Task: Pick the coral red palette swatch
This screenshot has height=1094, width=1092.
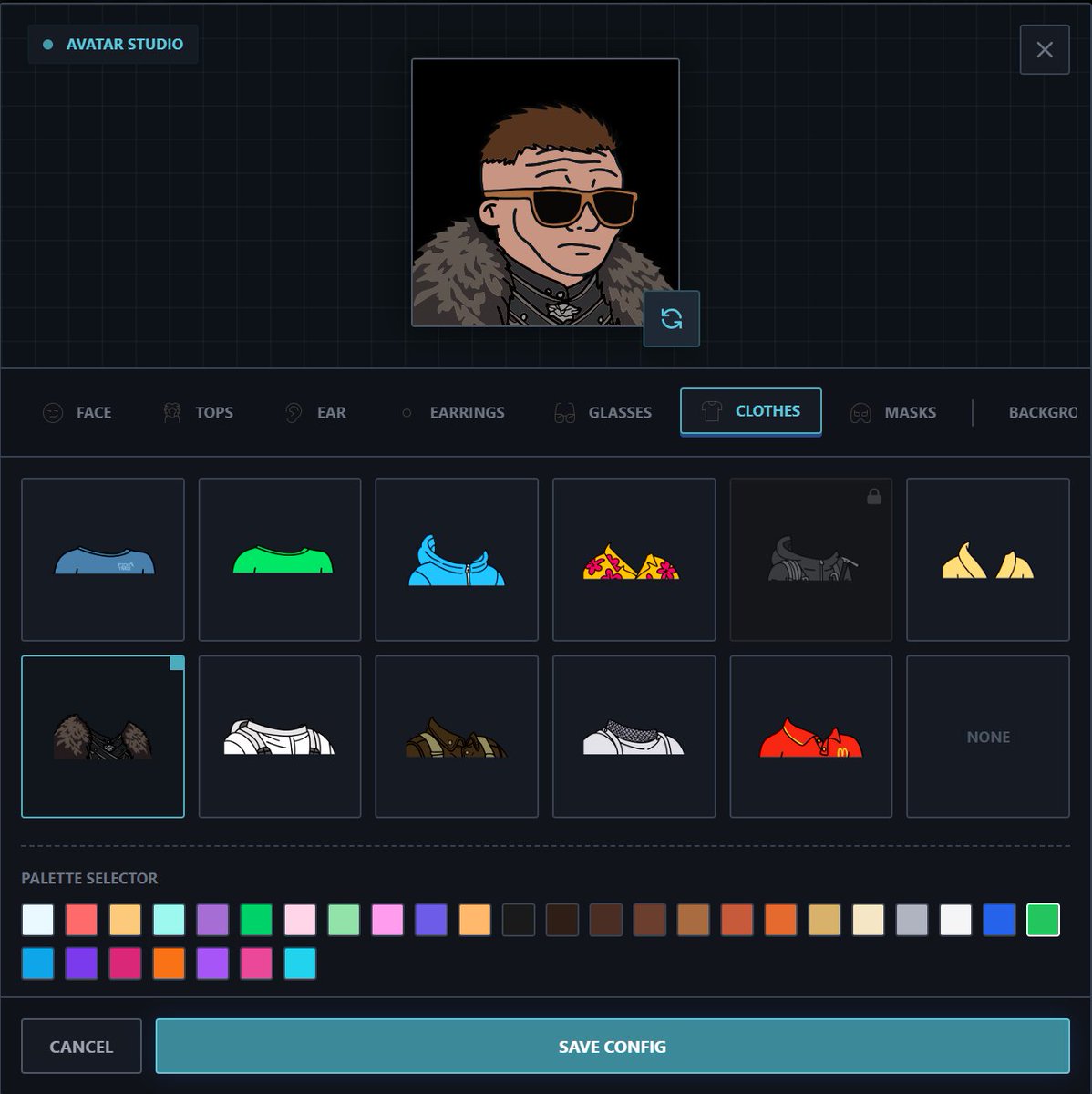Action: click(81, 920)
